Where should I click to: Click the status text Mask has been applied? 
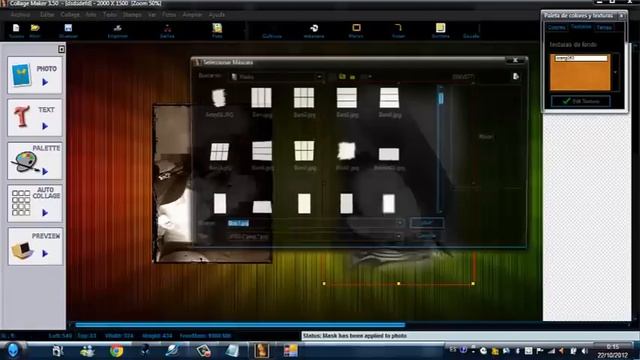(x=354, y=336)
